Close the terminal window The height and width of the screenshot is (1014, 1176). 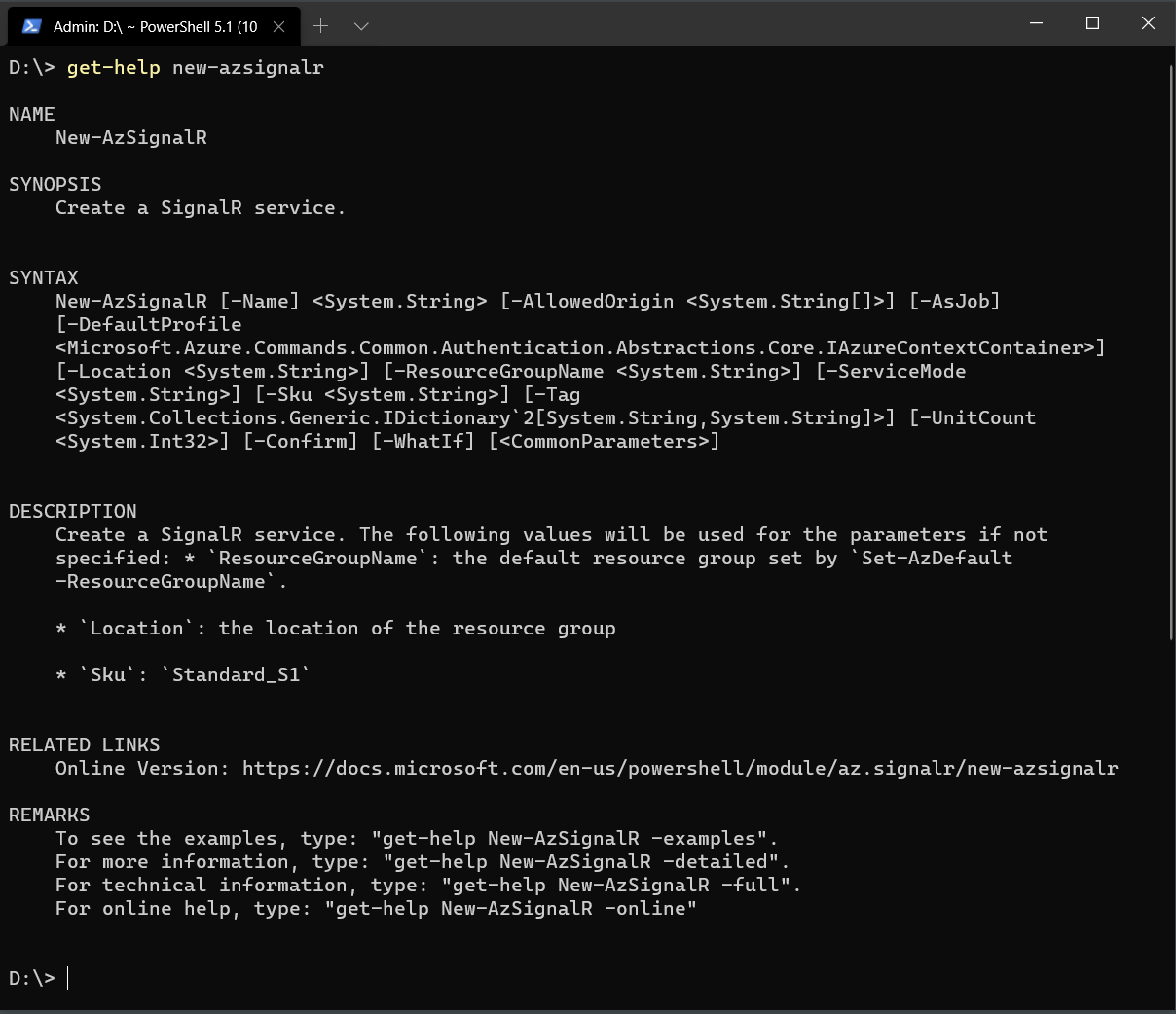pos(1148,23)
